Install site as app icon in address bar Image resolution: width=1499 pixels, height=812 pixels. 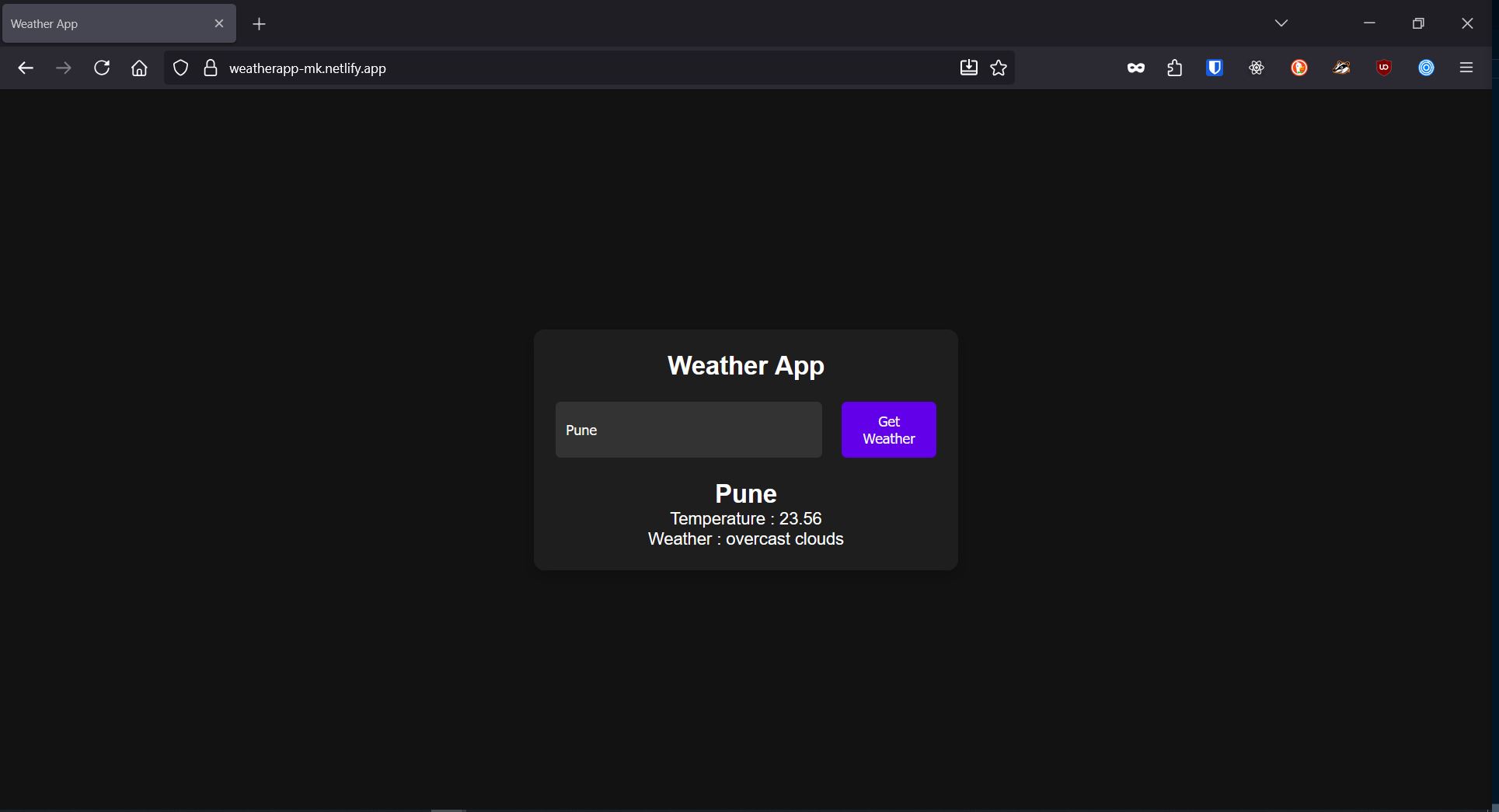[x=968, y=68]
